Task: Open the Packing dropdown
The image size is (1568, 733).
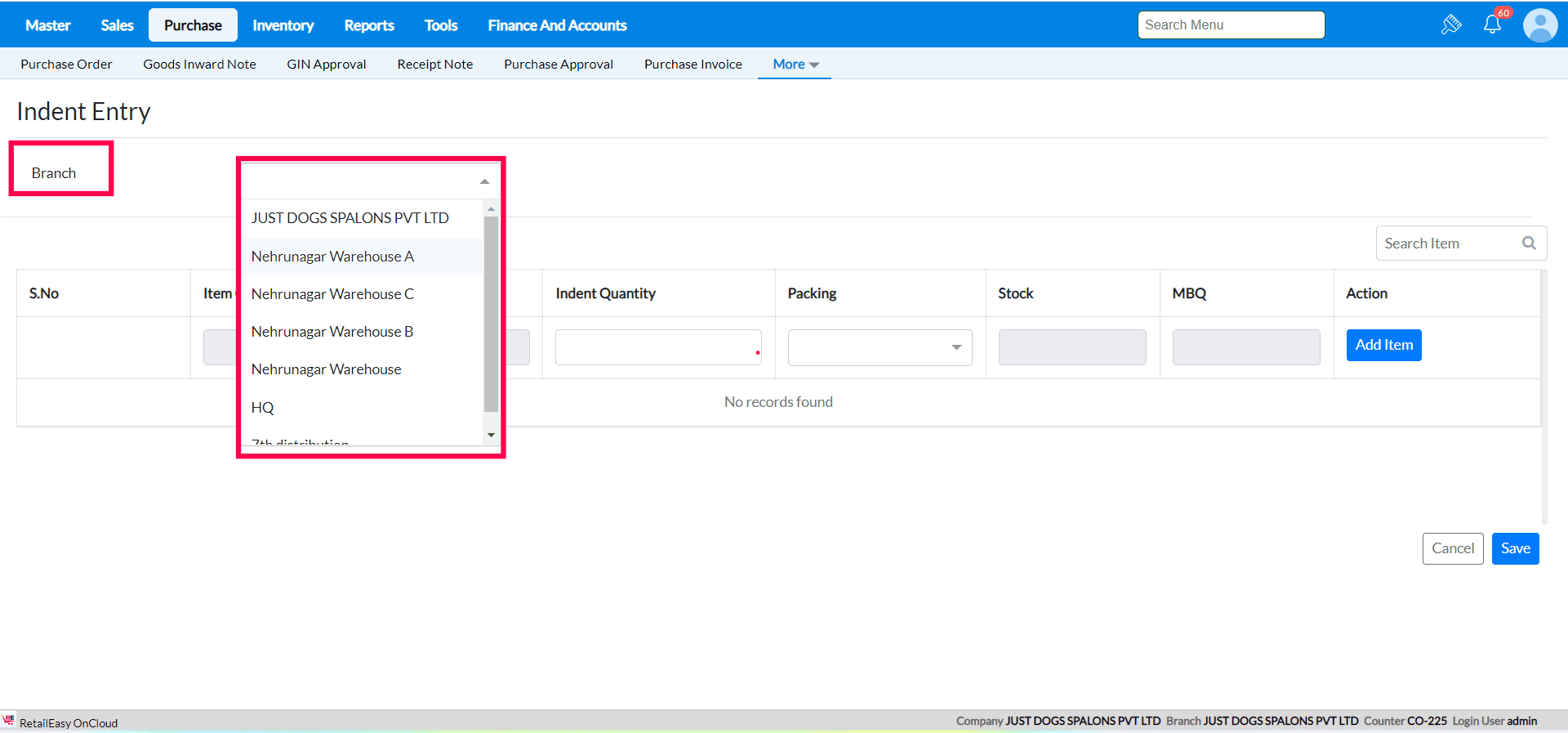Action: click(x=880, y=347)
